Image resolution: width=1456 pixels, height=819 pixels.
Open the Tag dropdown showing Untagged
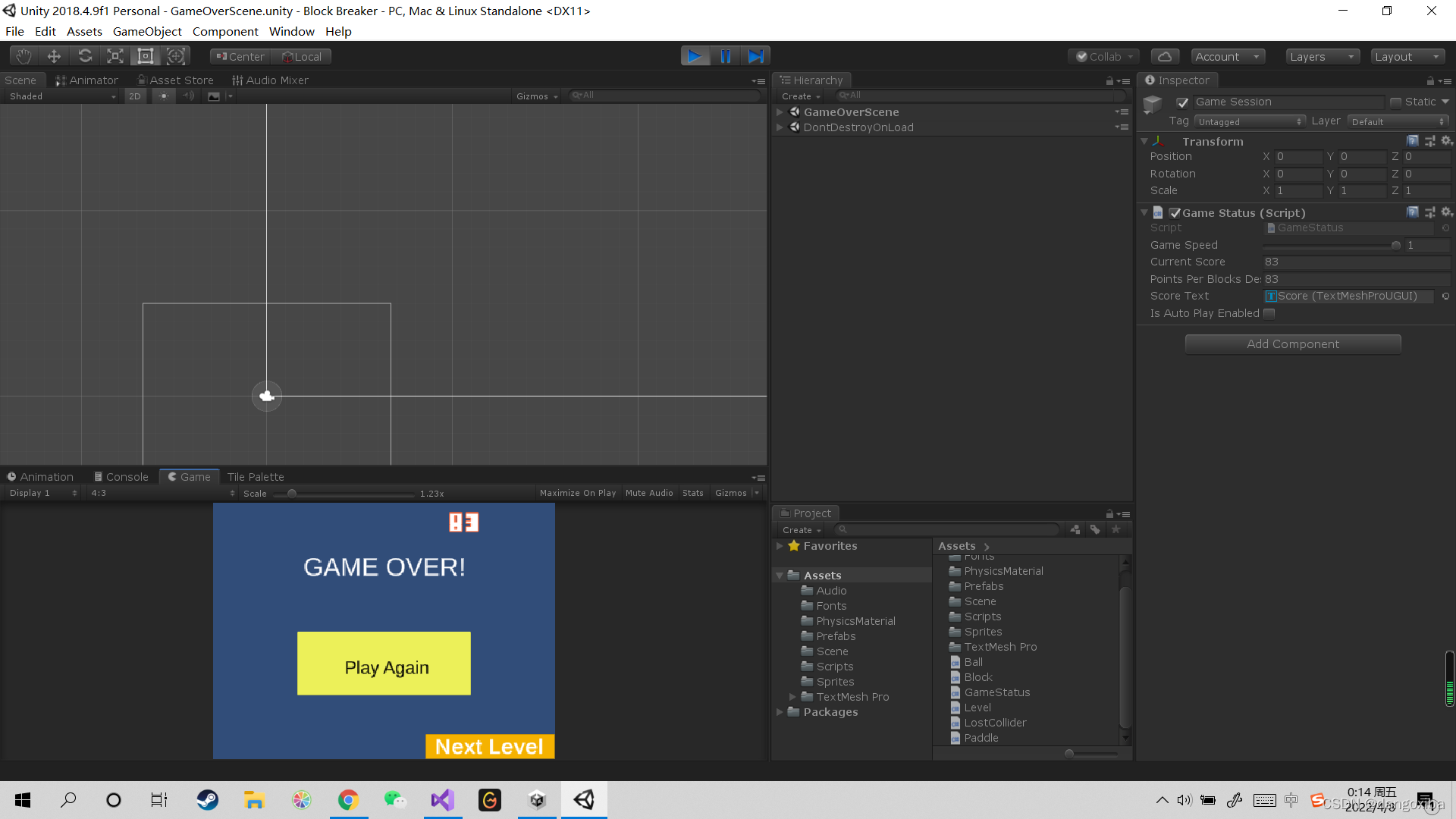click(x=1249, y=121)
